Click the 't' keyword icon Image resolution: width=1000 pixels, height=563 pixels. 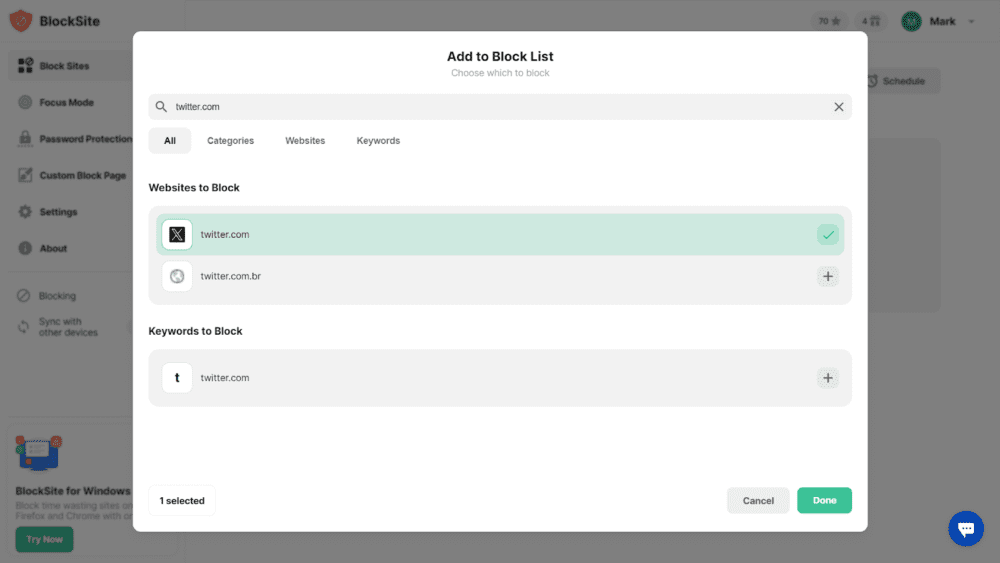pyautogui.click(x=177, y=378)
